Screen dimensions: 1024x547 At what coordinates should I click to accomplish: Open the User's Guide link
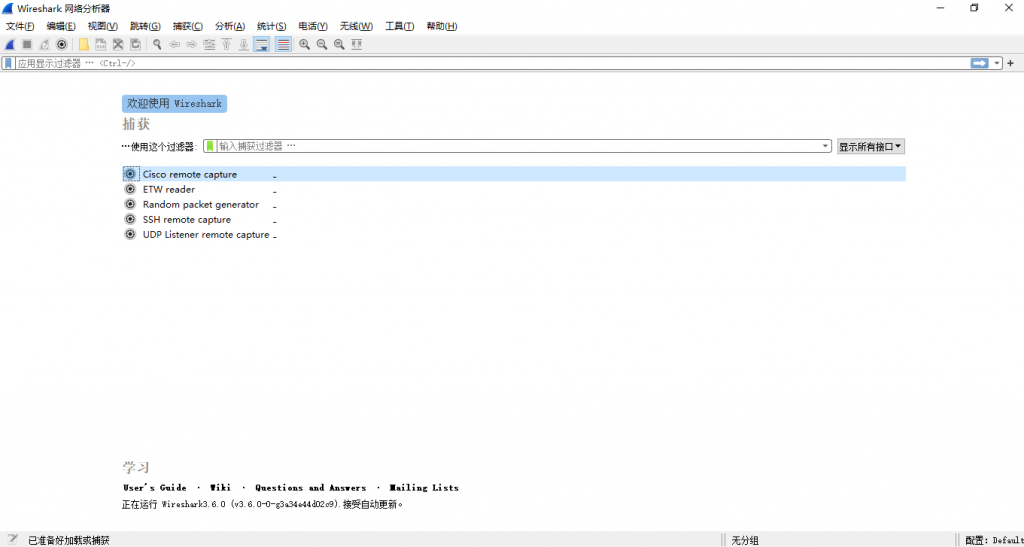click(x=155, y=488)
